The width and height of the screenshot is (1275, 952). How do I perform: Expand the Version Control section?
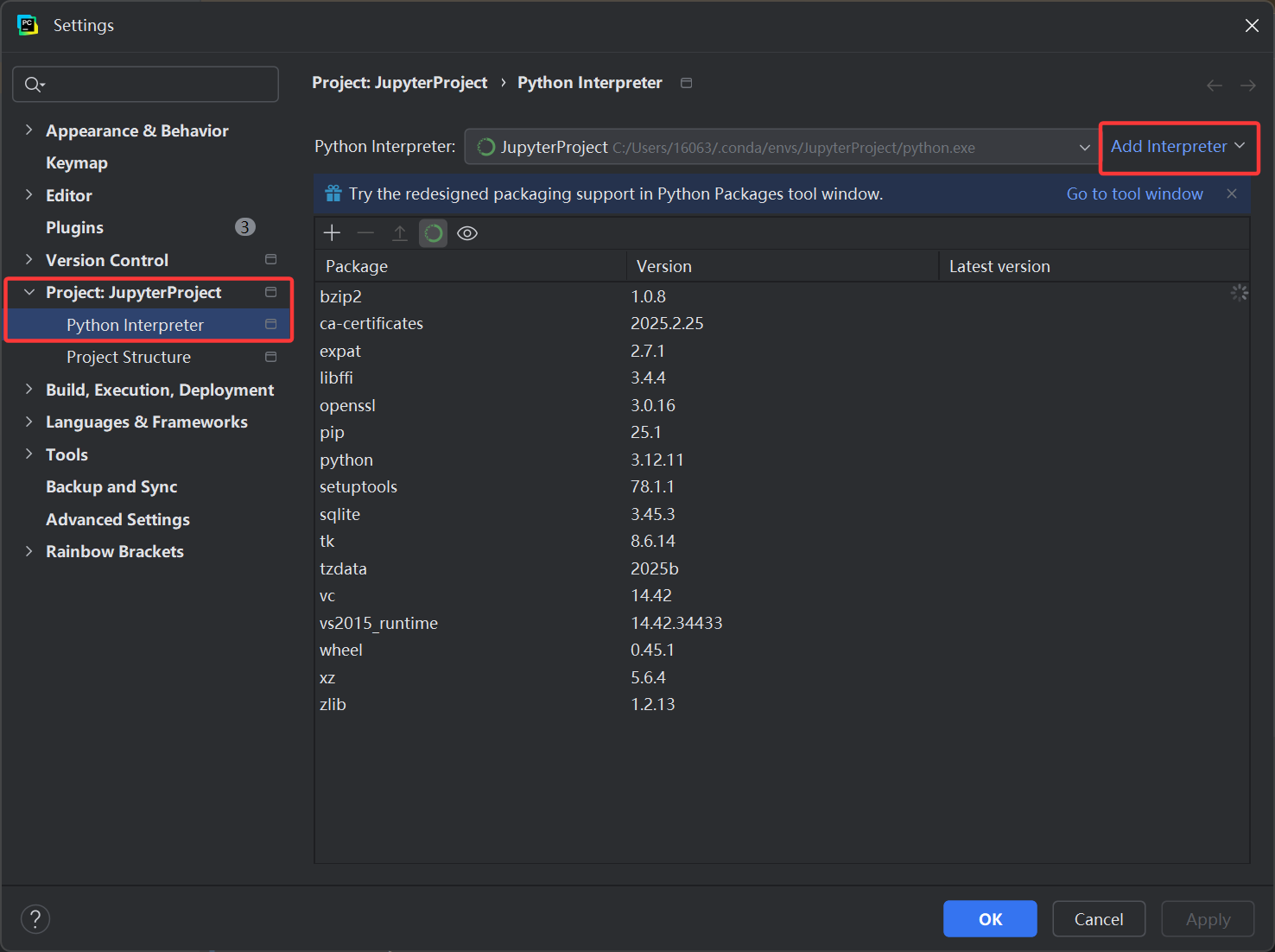(29, 259)
